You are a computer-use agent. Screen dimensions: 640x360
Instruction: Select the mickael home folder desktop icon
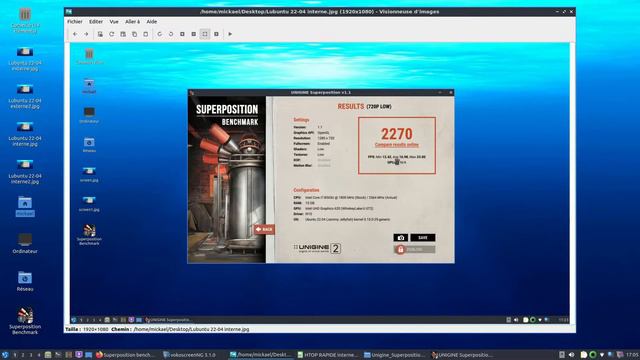[x=25, y=206]
